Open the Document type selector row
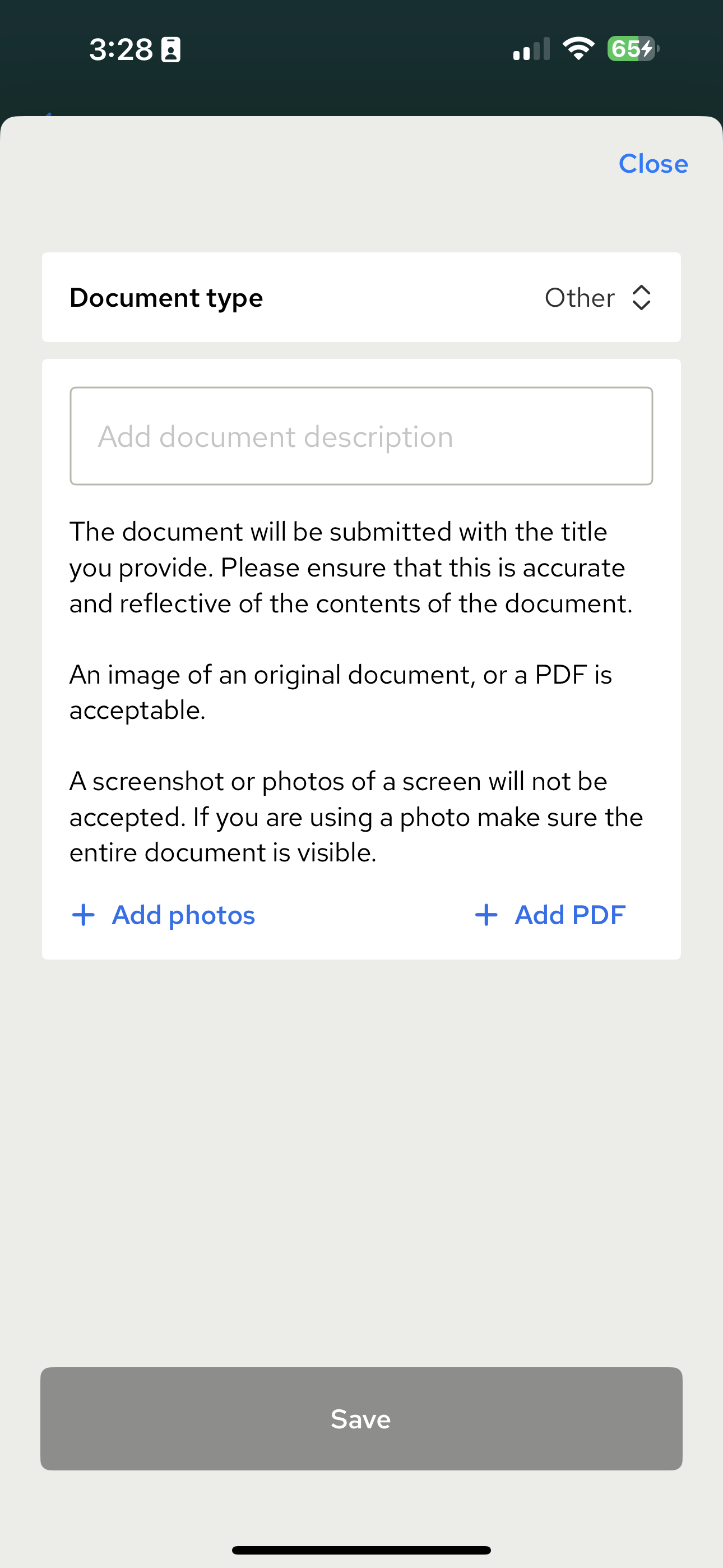This screenshot has height=1568, width=723. 361,298
